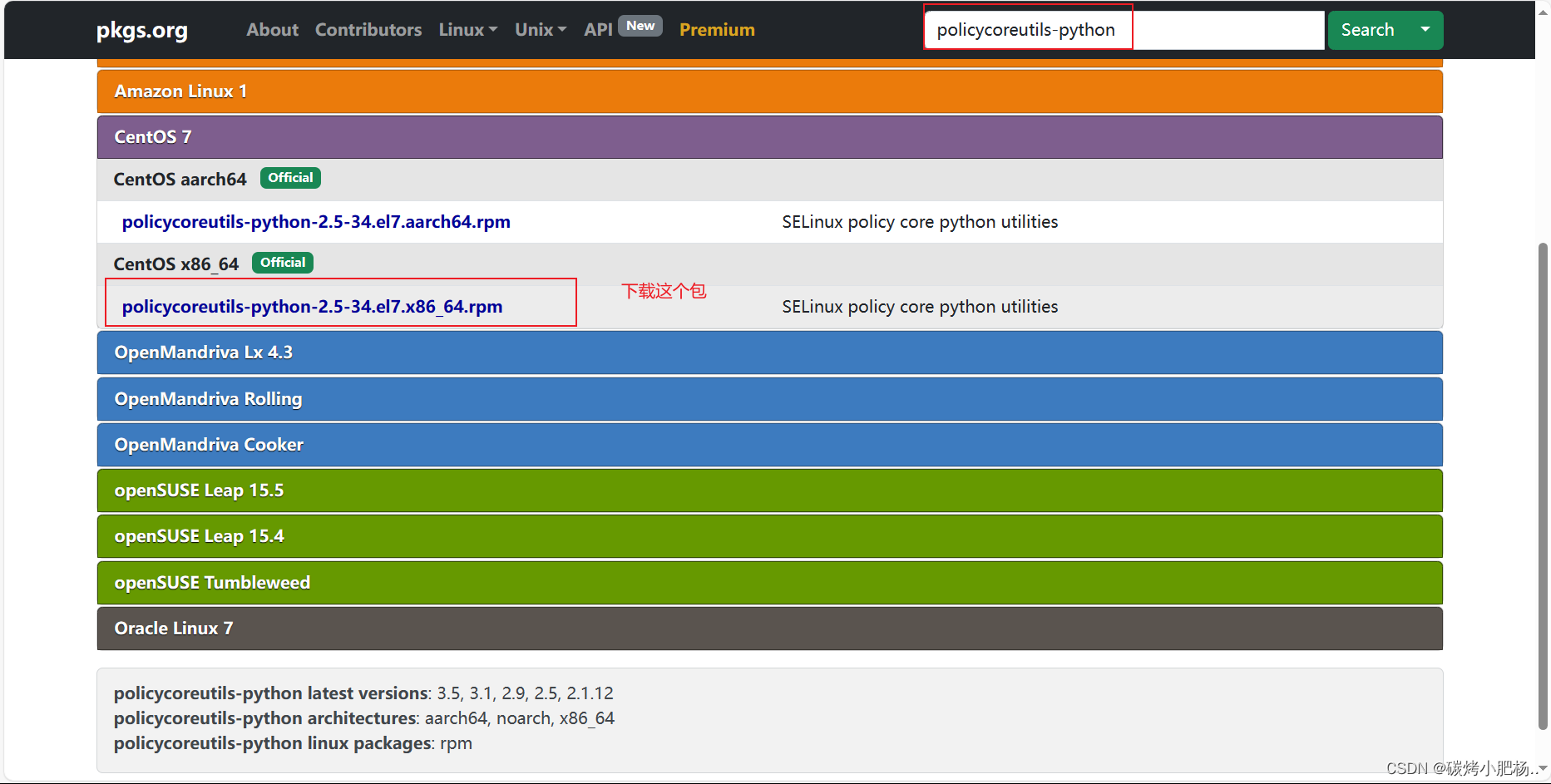The height and width of the screenshot is (784, 1551).
Task: Click the Official badge for CentOS aarch64
Action: (x=290, y=178)
